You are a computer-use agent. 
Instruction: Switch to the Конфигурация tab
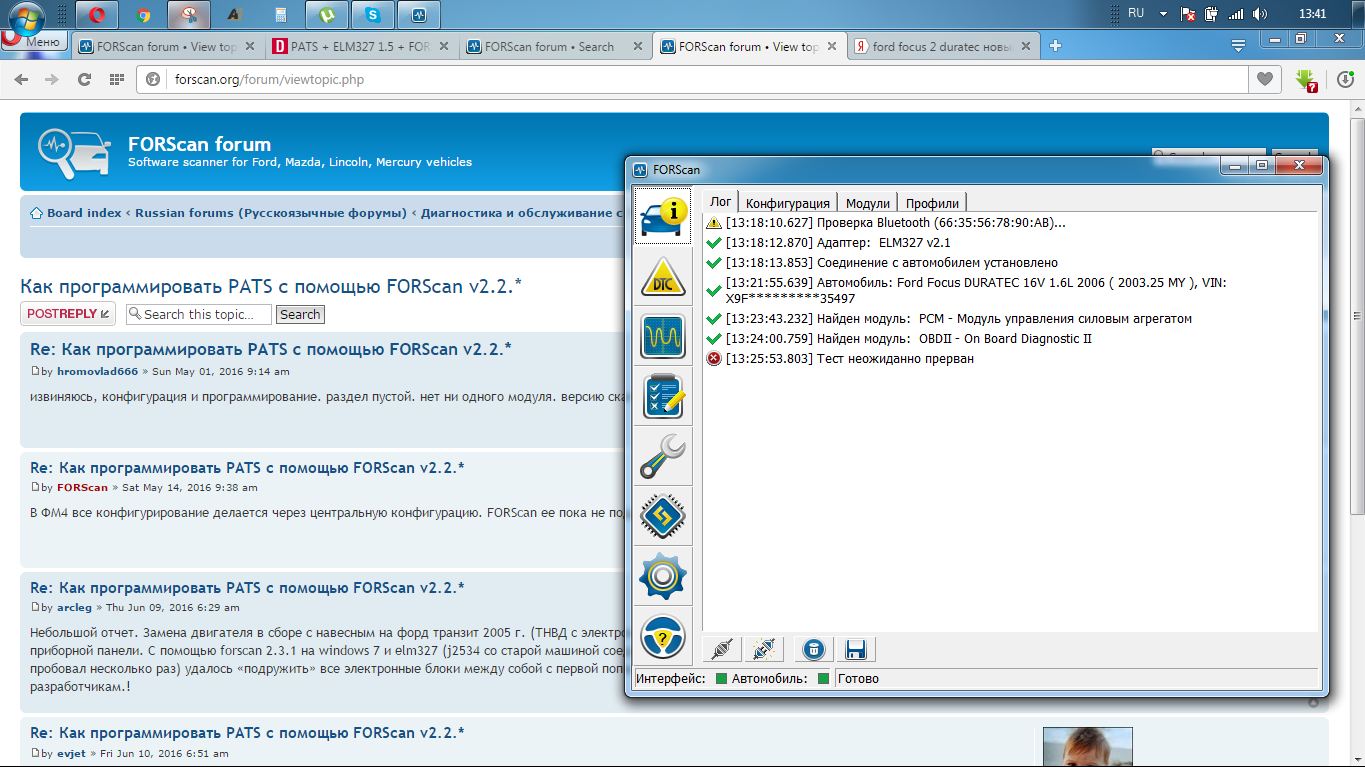(x=787, y=203)
